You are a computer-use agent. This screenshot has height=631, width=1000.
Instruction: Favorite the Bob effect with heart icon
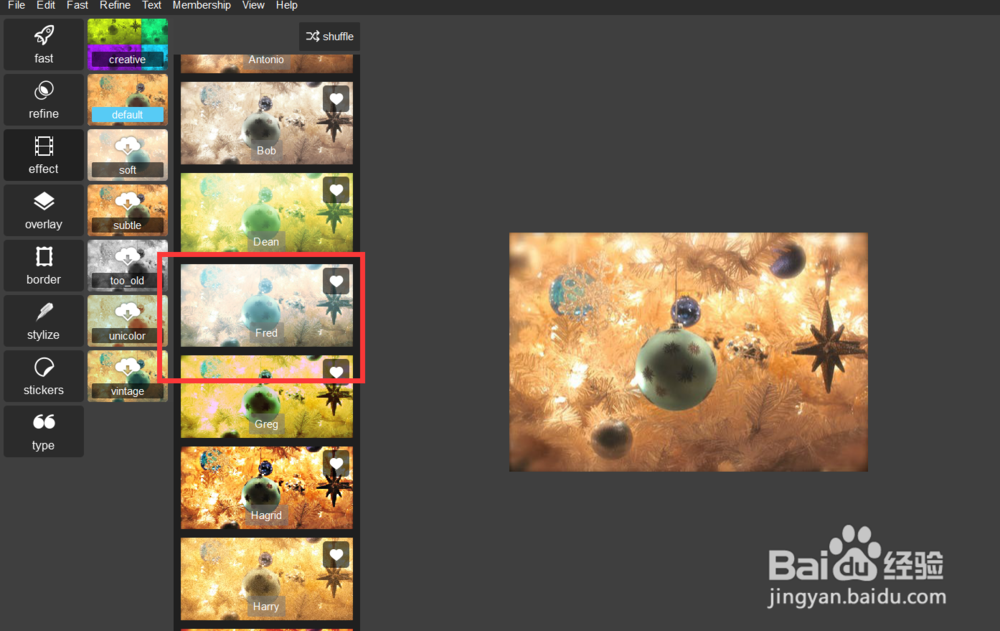pos(336,99)
